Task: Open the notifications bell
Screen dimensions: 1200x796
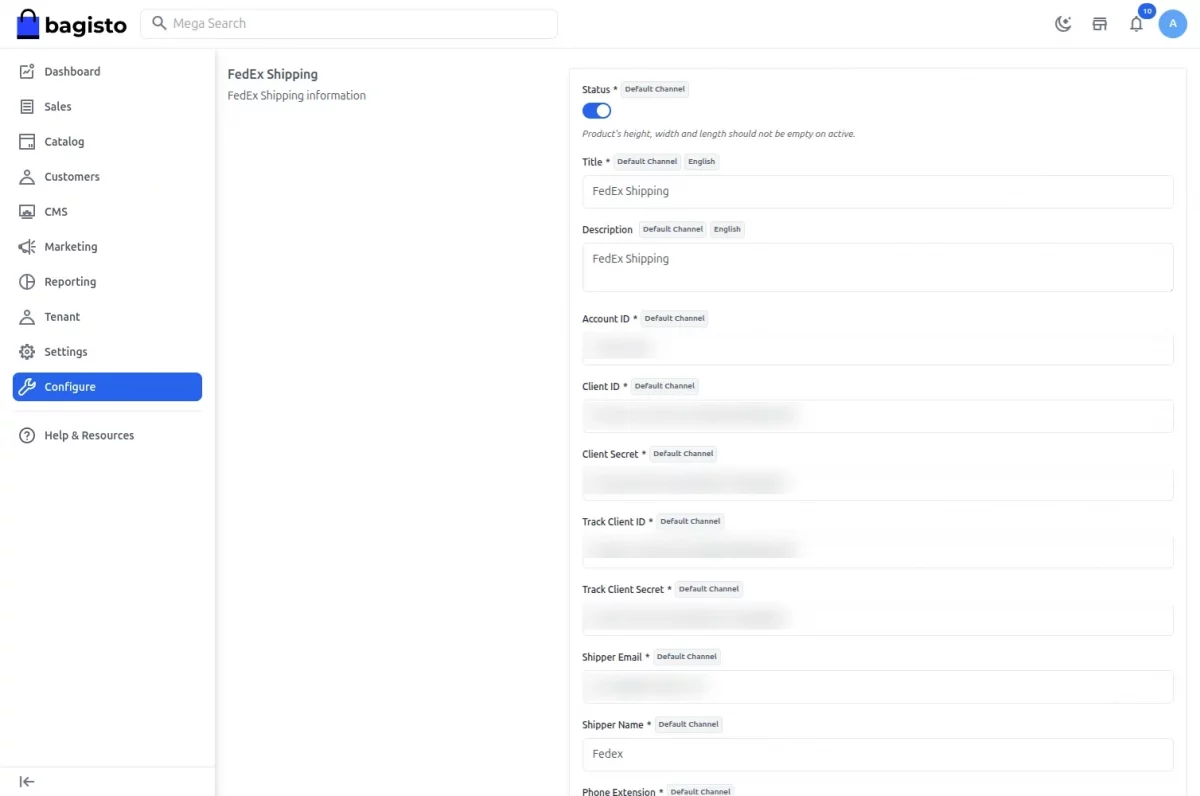Action: click(1136, 24)
